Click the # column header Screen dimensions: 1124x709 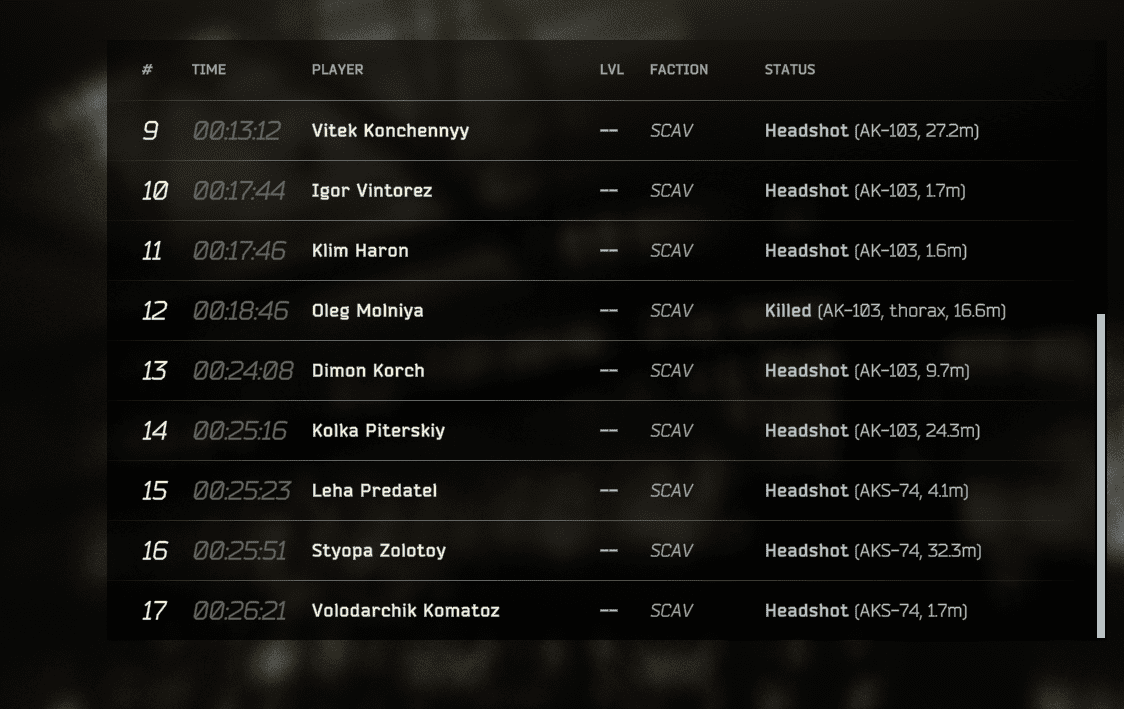point(147,70)
